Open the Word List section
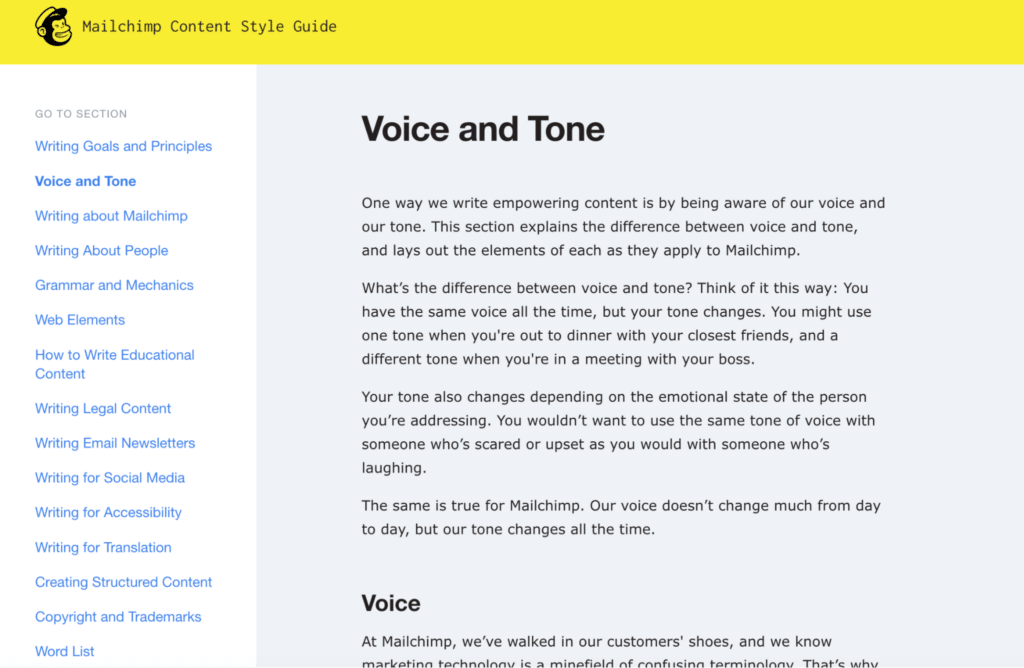The height and width of the screenshot is (668, 1024). coord(65,651)
